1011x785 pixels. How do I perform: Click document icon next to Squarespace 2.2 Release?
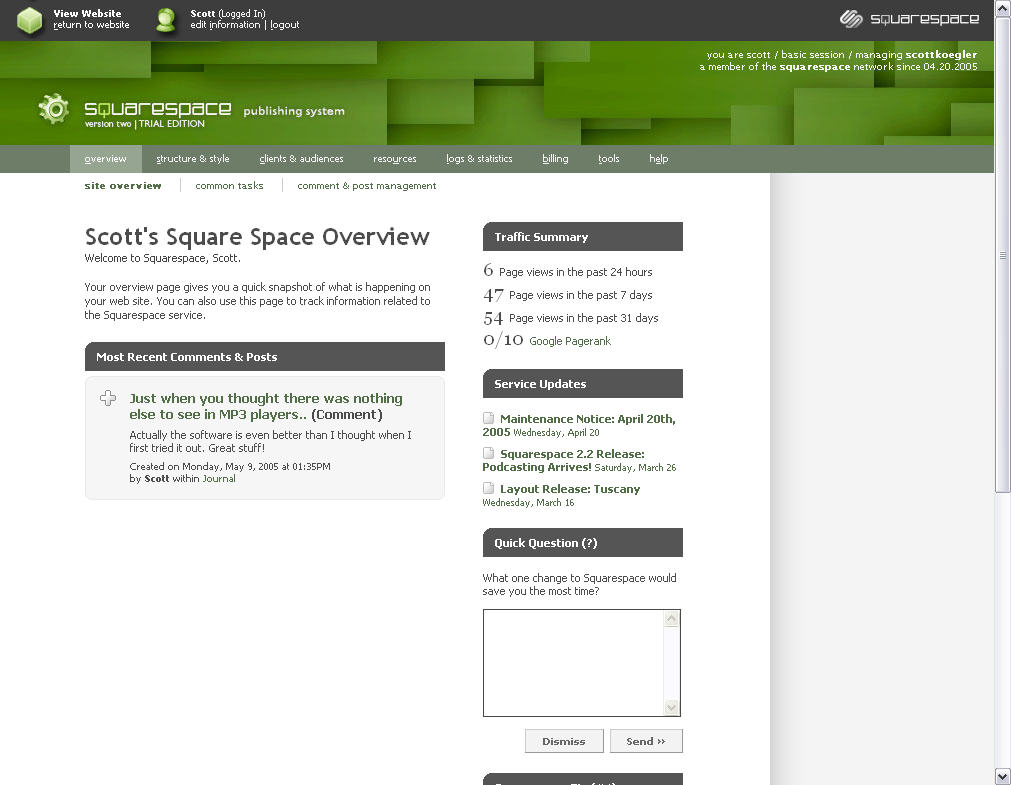[x=489, y=454]
